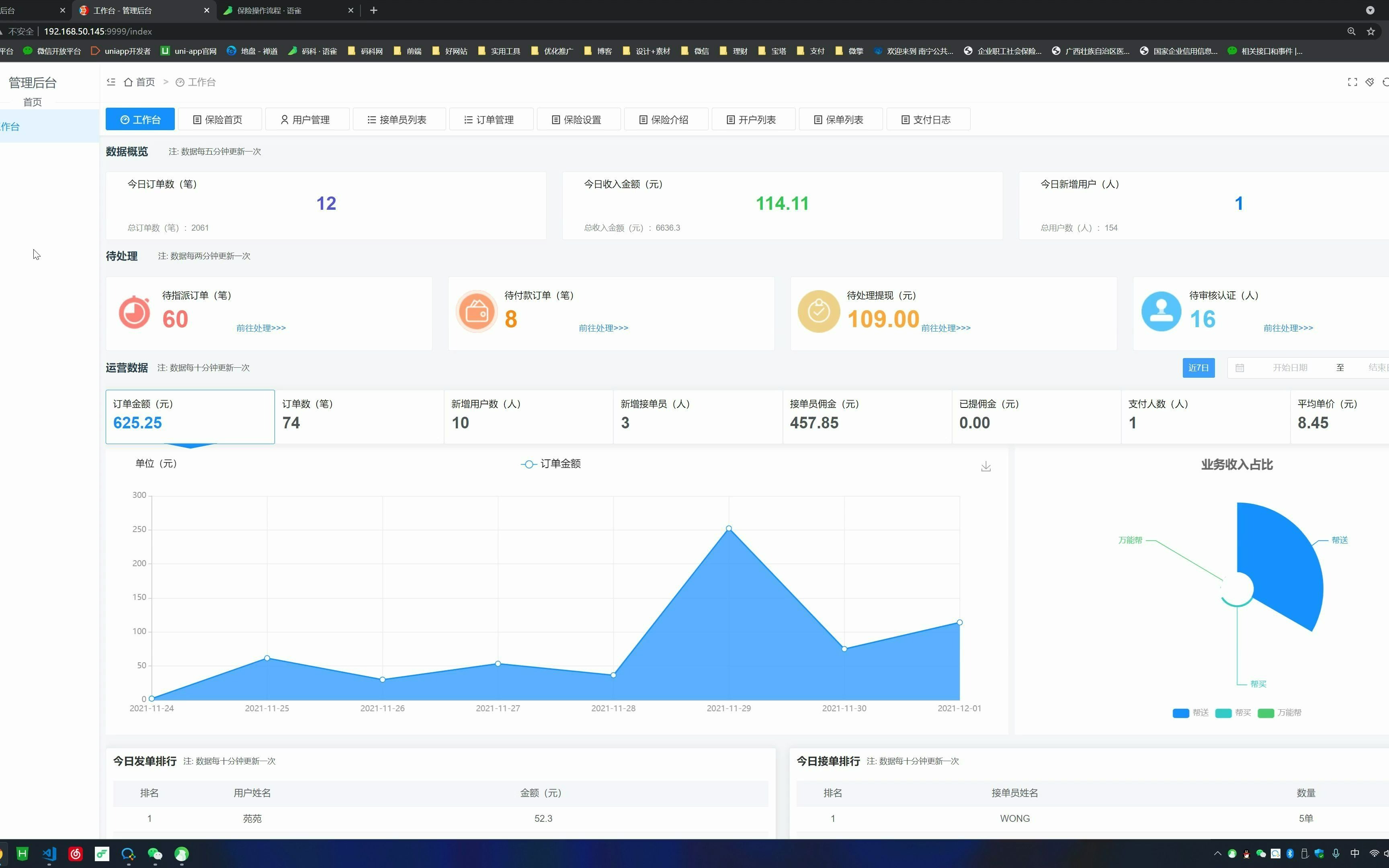Open the 订单管理 tab
The width and height of the screenshot is (1389, 868).
[491, 119]
